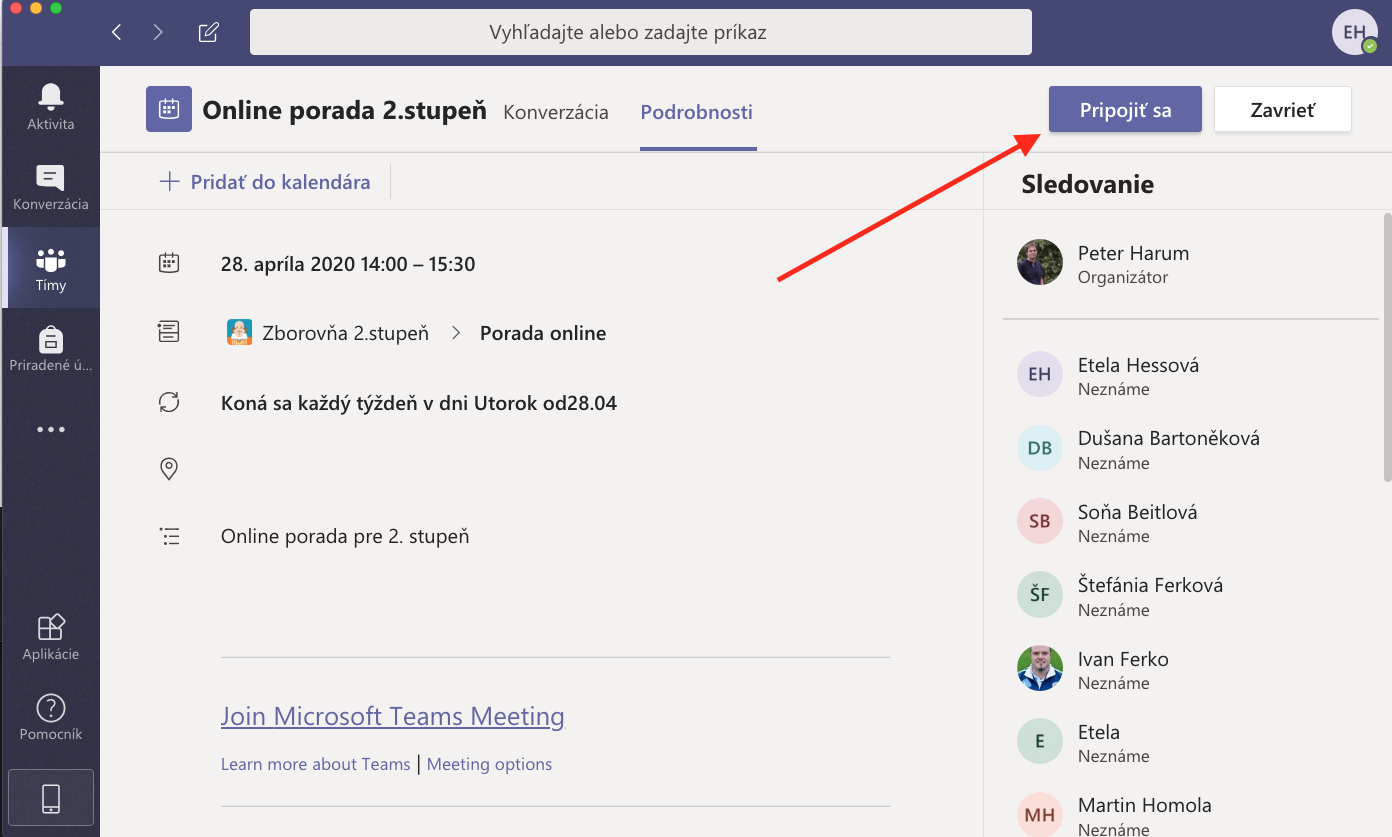Click the new message compose icon

tap(208, 32)
